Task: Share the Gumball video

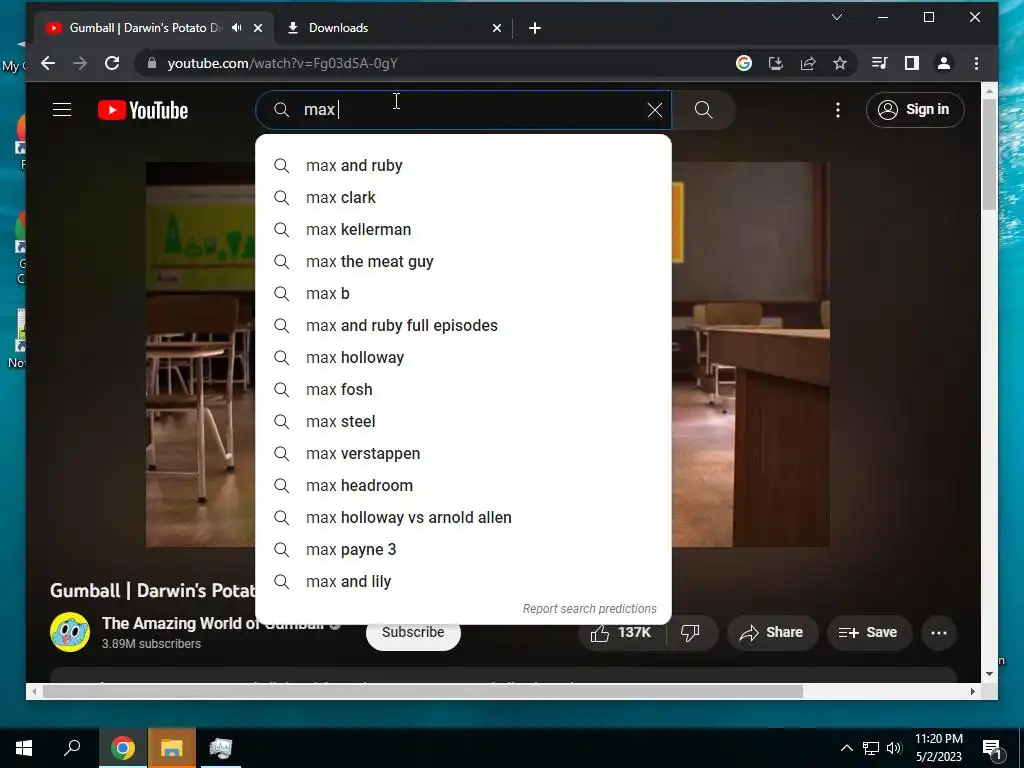Action: (772, 632)
